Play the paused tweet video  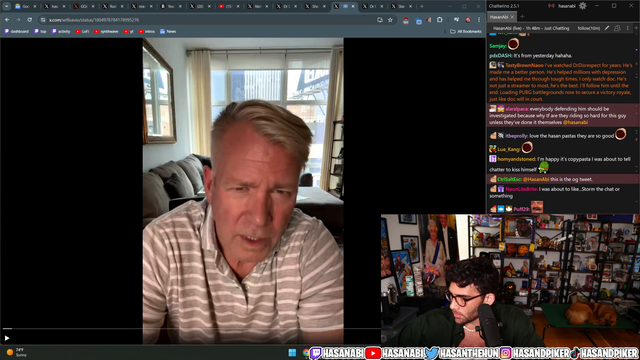pos(7,338)
